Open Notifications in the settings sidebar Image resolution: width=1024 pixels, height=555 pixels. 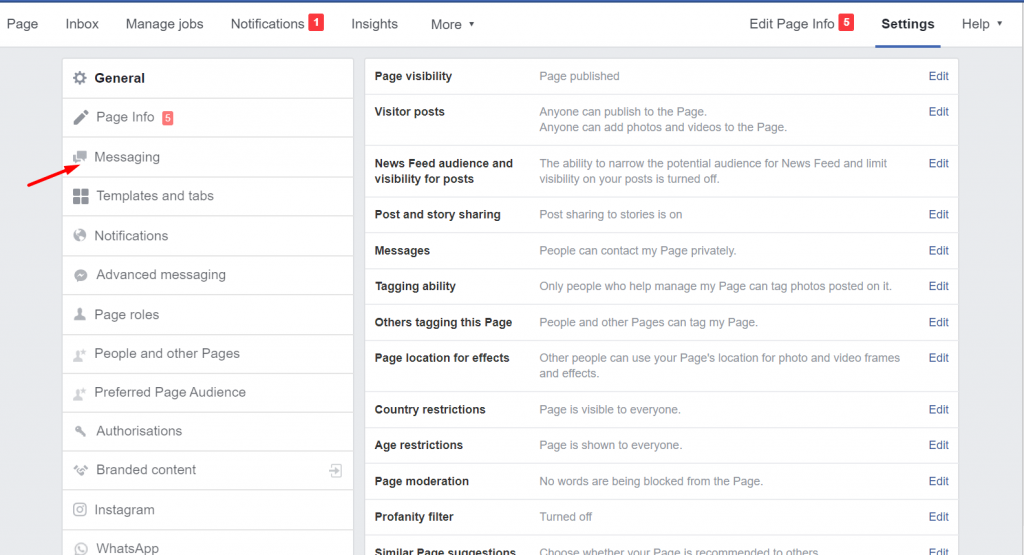(208, 236)
